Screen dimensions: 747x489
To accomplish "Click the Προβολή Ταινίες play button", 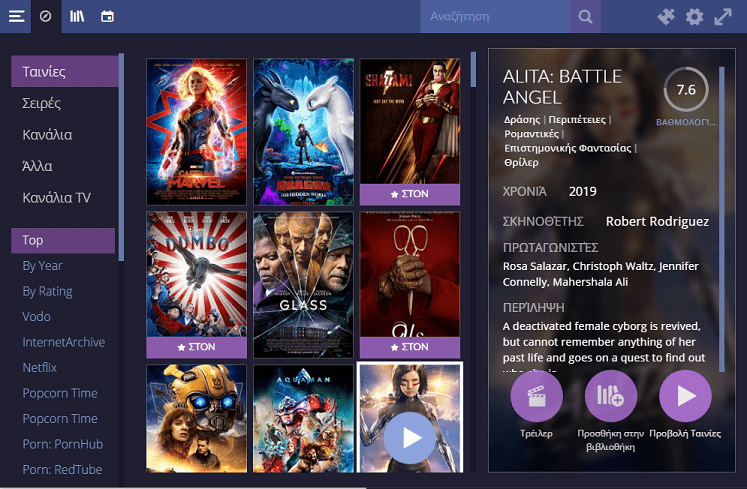I will (x=685, y=396).
